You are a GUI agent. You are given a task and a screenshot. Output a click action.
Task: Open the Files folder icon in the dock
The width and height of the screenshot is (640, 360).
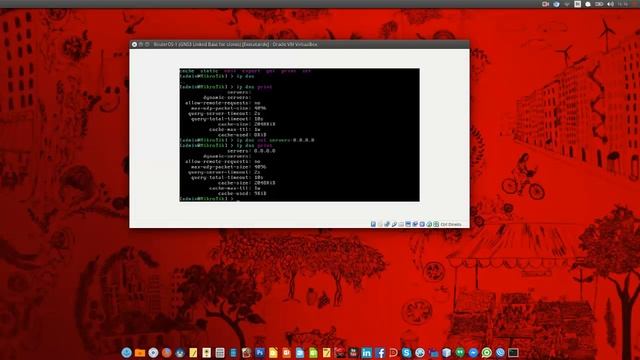click(140, 353)
